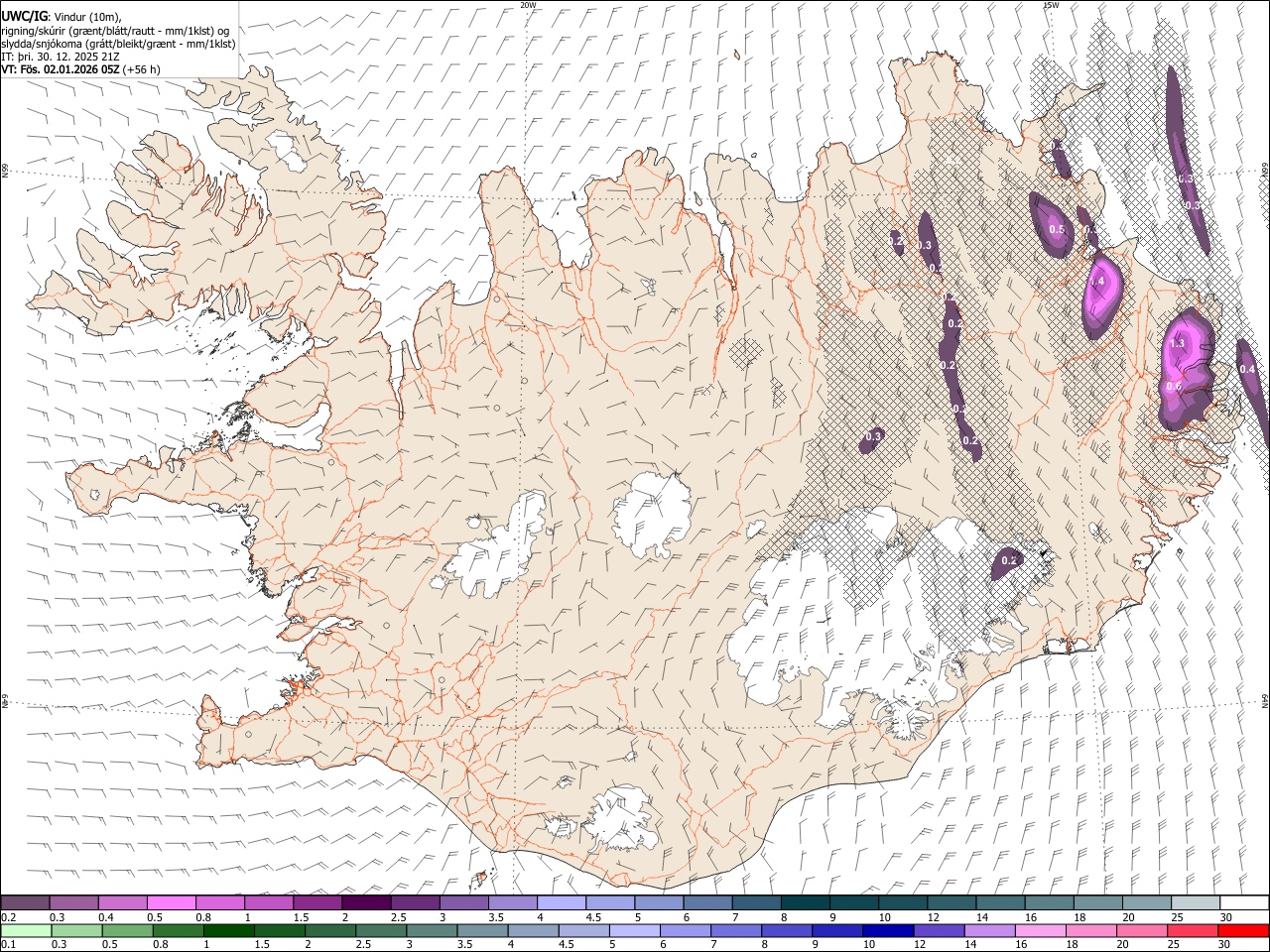This screenshot has width=1270, height=952.
Task: Click the magenta swatch between 0.5 and 0.8 on the snow scale
Action: point(171,902)
